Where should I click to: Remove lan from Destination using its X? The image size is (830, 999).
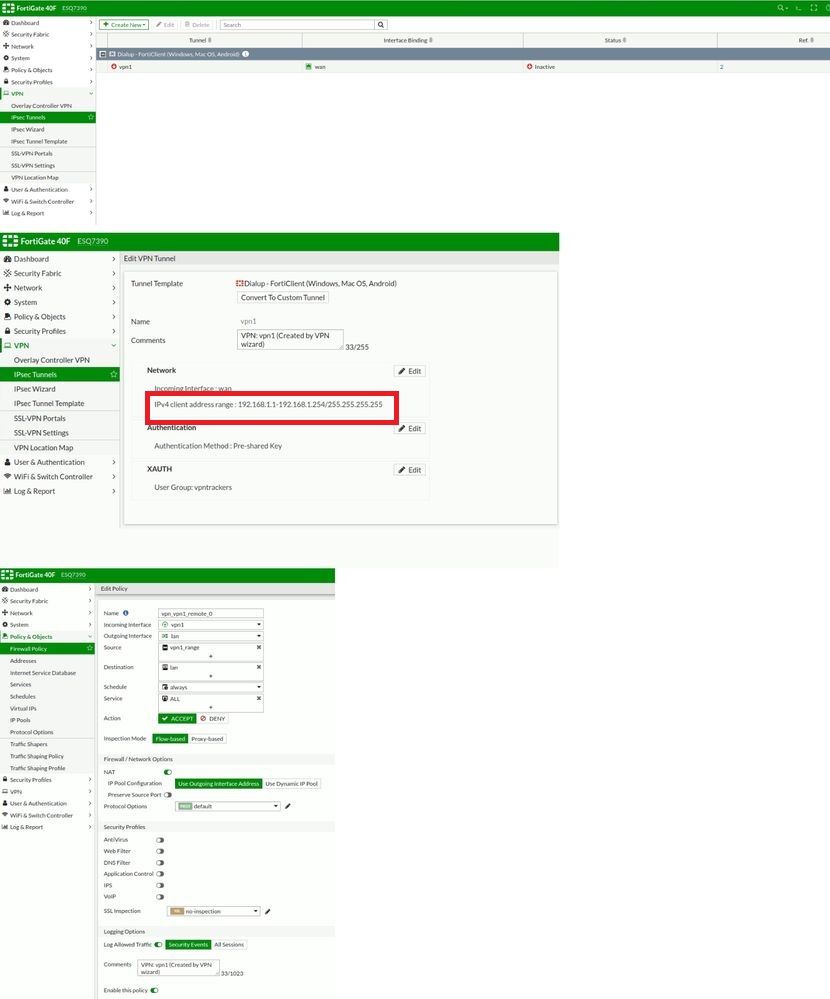pos(259,667)
